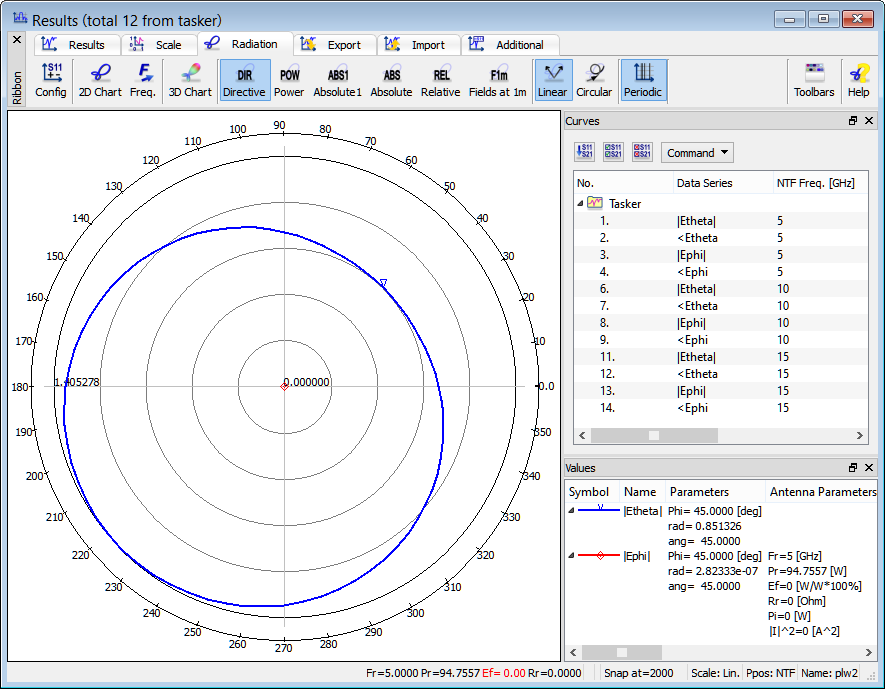Open the Config tool in ribbon

51,80
